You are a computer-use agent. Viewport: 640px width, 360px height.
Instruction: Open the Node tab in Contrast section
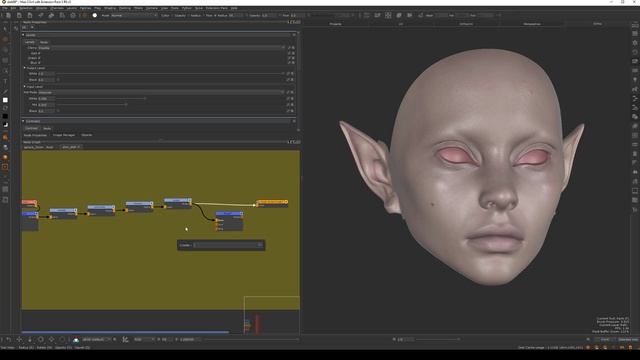tap(47, 128)
